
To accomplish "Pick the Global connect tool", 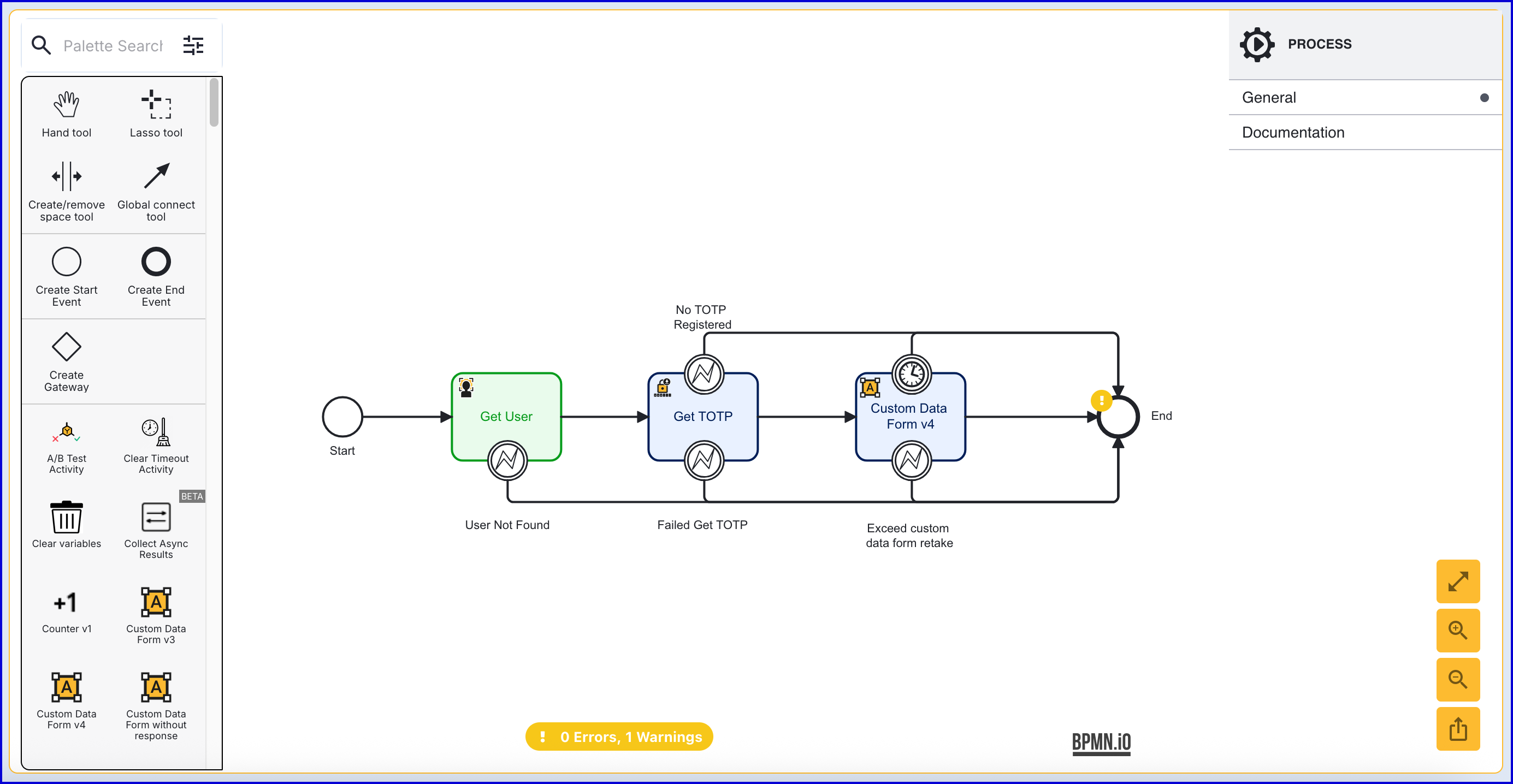I will [x=156, y=191].
